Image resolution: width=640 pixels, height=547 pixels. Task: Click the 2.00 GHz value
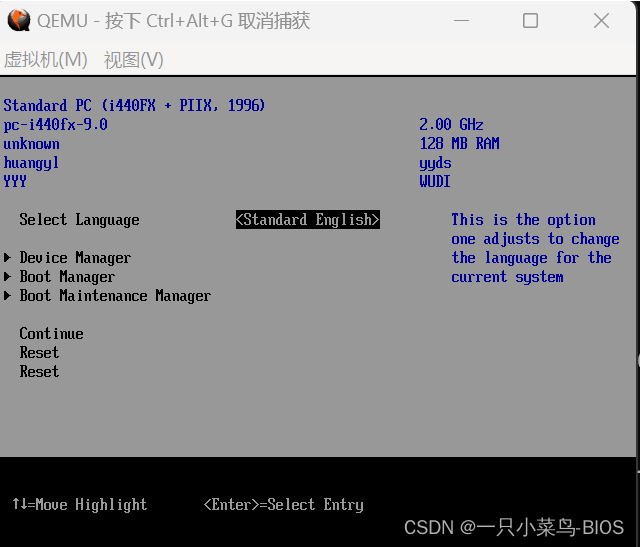(451, 125)
